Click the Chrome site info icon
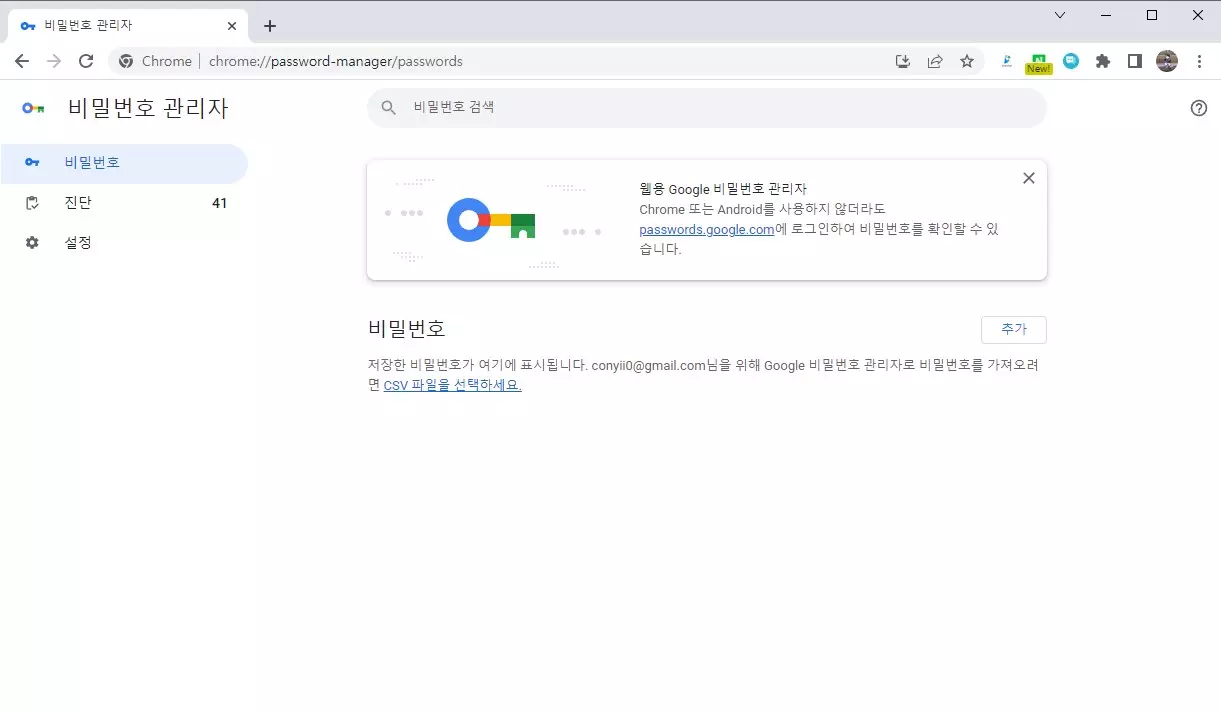This screenshot has height=713, width=1221. coord(126,61)
